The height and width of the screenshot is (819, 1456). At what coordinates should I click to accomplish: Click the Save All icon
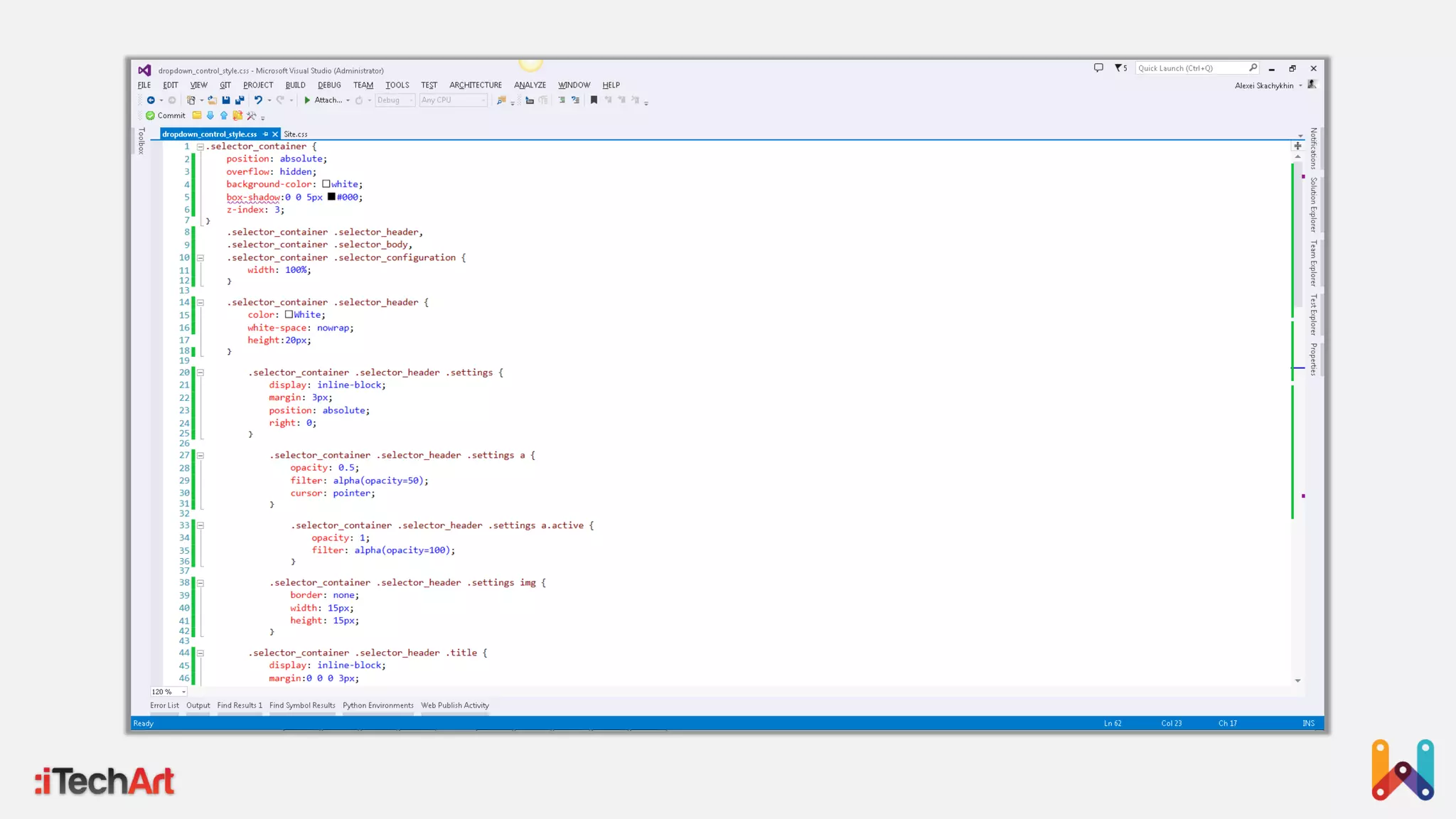[x=240, y=100]
